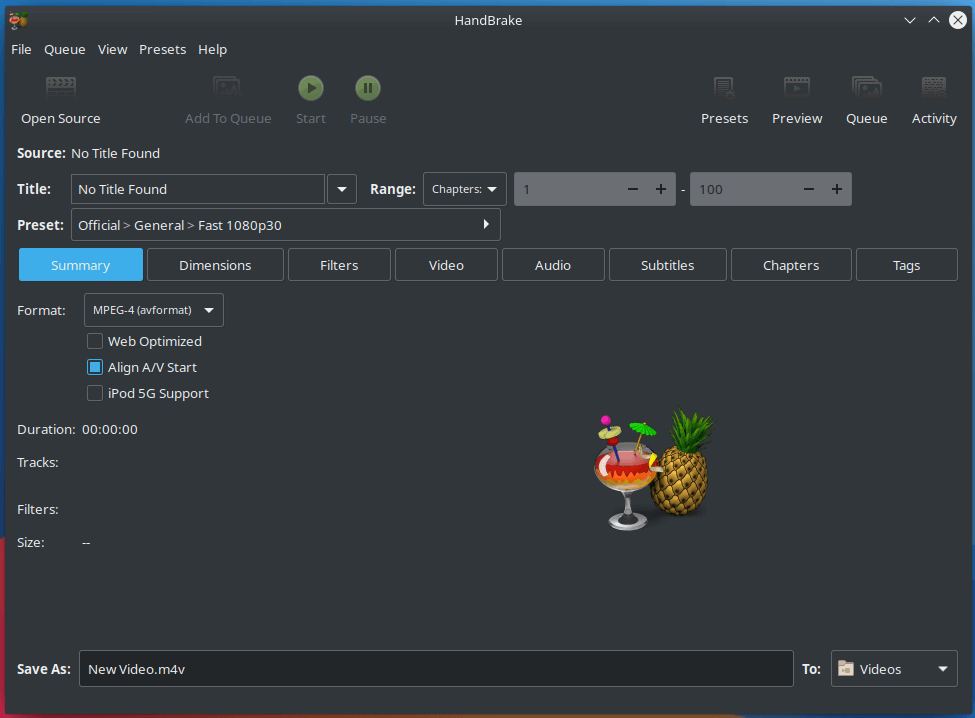Start encoding with the green play button
Screen dimensions: 975x718
point(311,88)
